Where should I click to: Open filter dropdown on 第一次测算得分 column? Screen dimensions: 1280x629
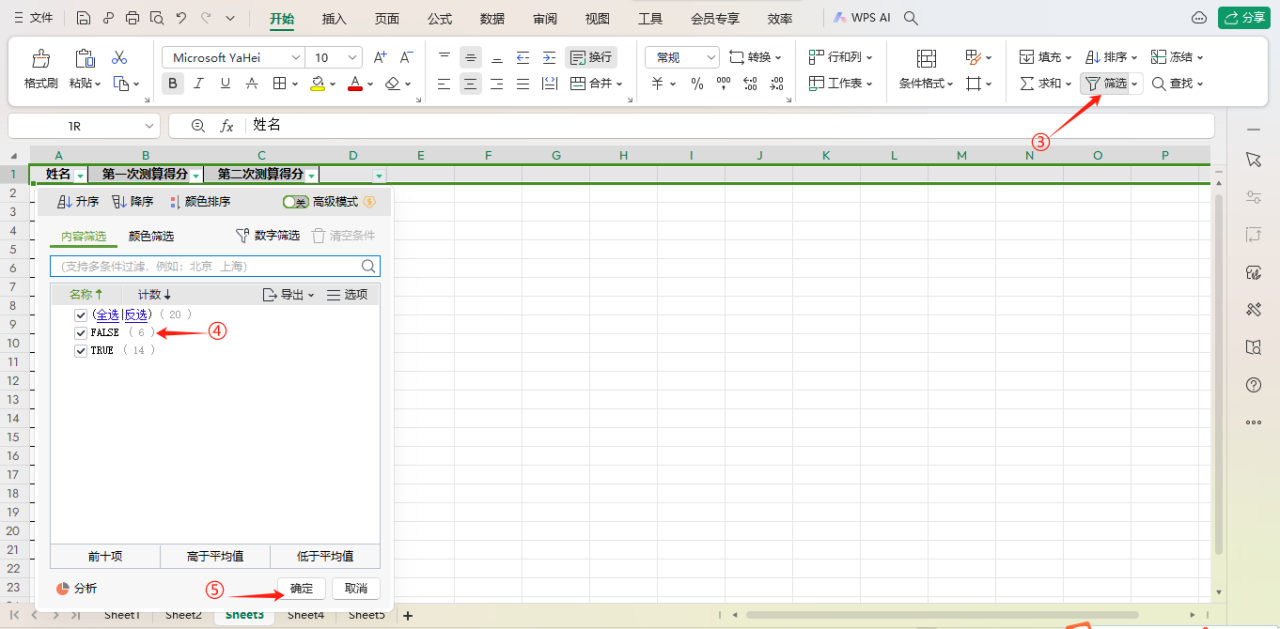point(196,176)
